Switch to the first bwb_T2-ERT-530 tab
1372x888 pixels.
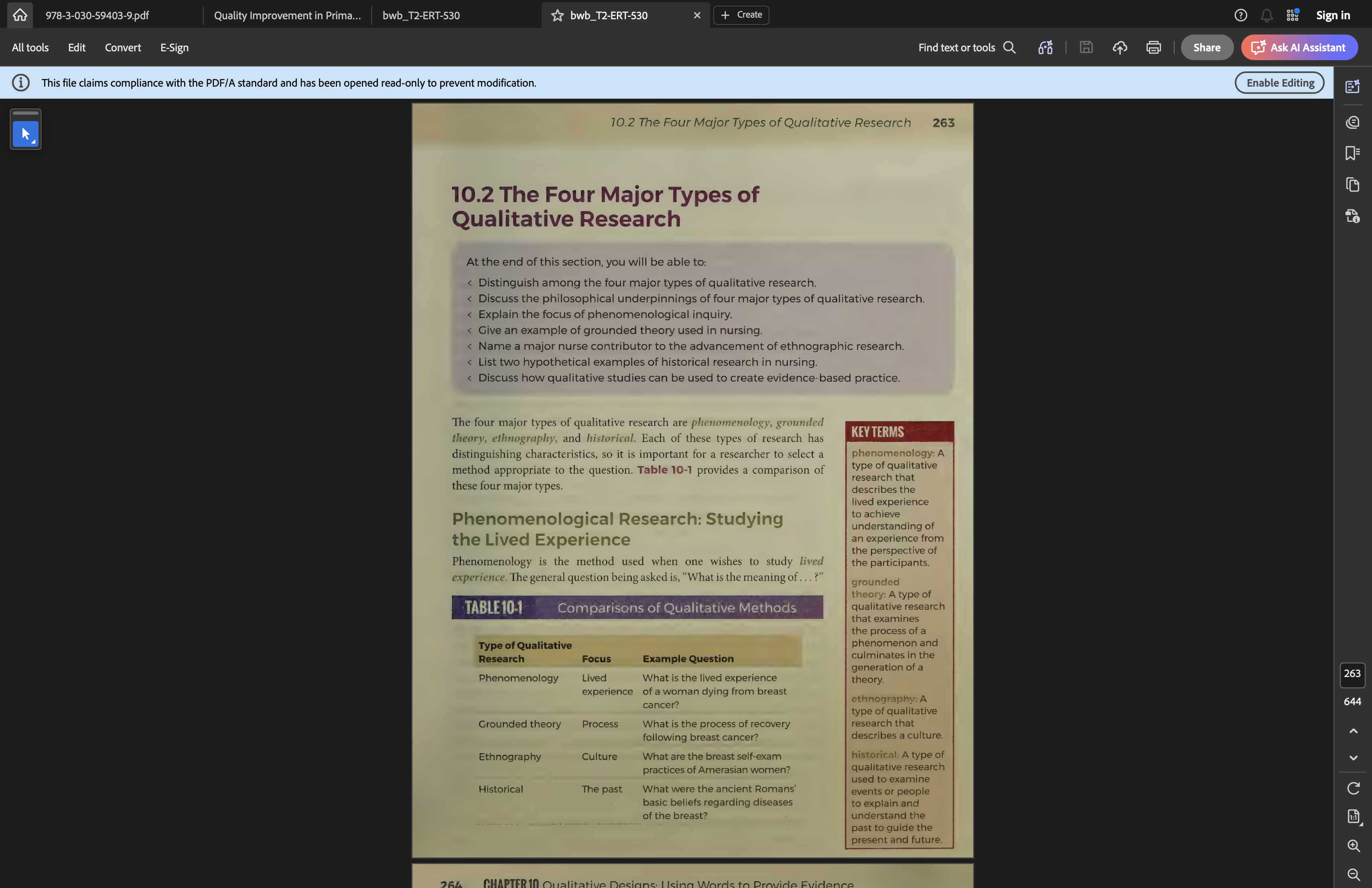tap(421, 15)
